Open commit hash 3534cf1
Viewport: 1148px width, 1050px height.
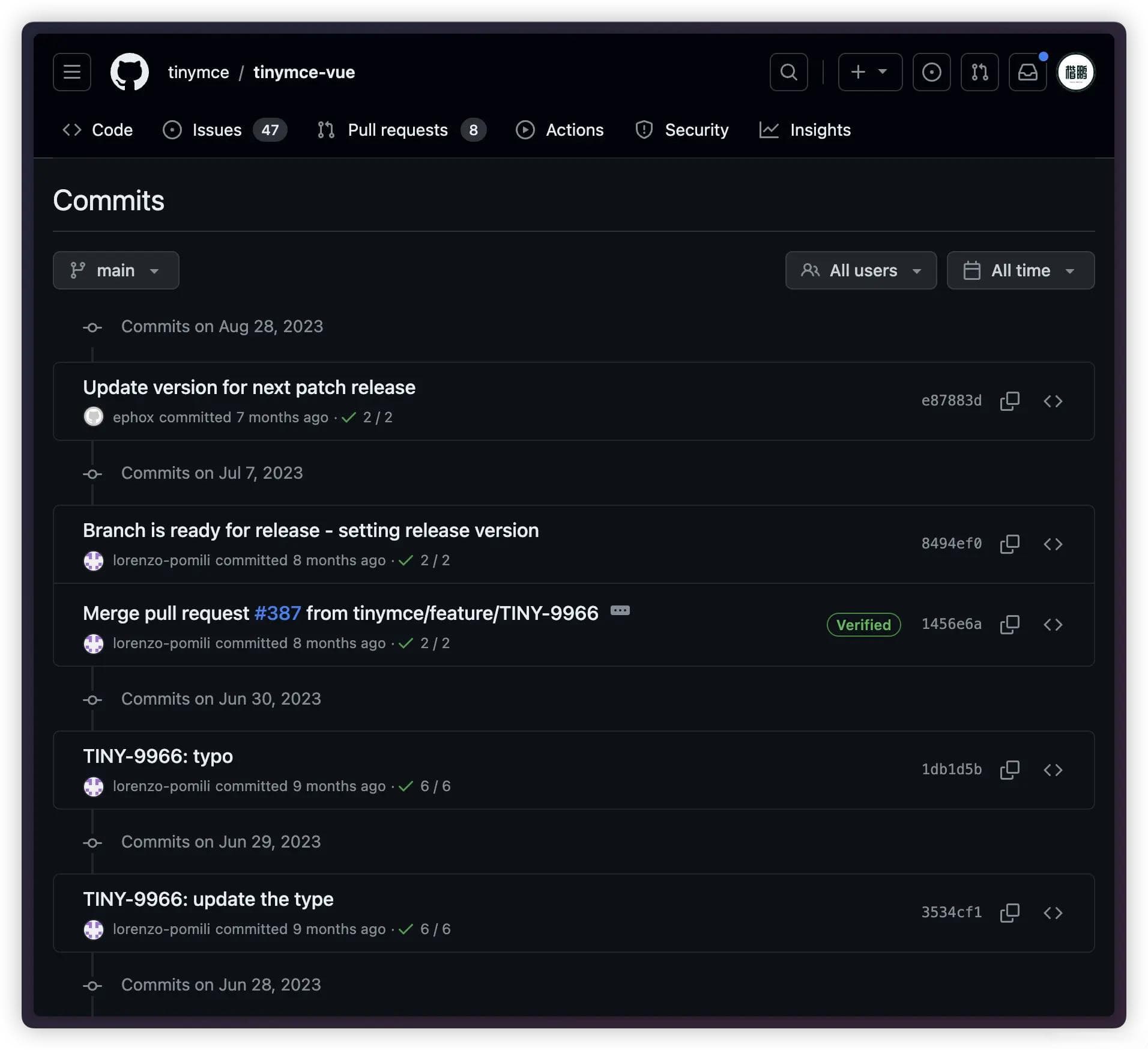(x=951, y=912)
